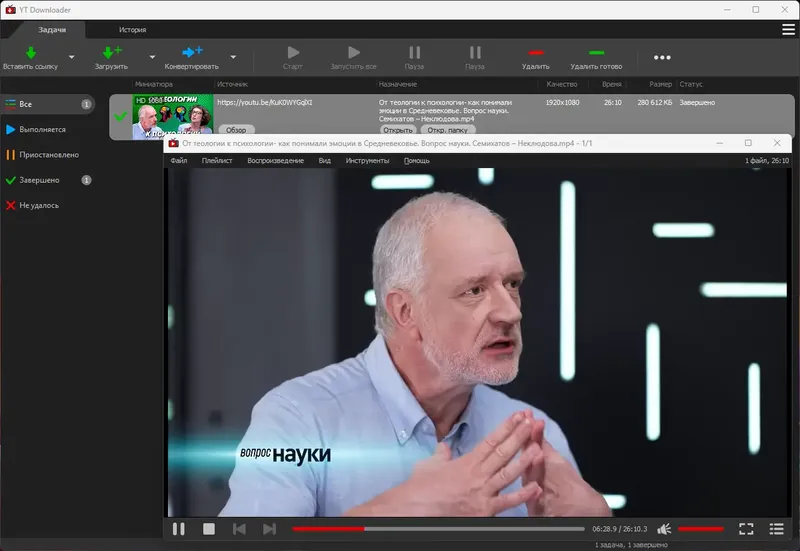Click the green checkmark on task row
Image resolution: width=800 pixels, height=551 pixels.
pyautogui.click(x=120, y=116)
